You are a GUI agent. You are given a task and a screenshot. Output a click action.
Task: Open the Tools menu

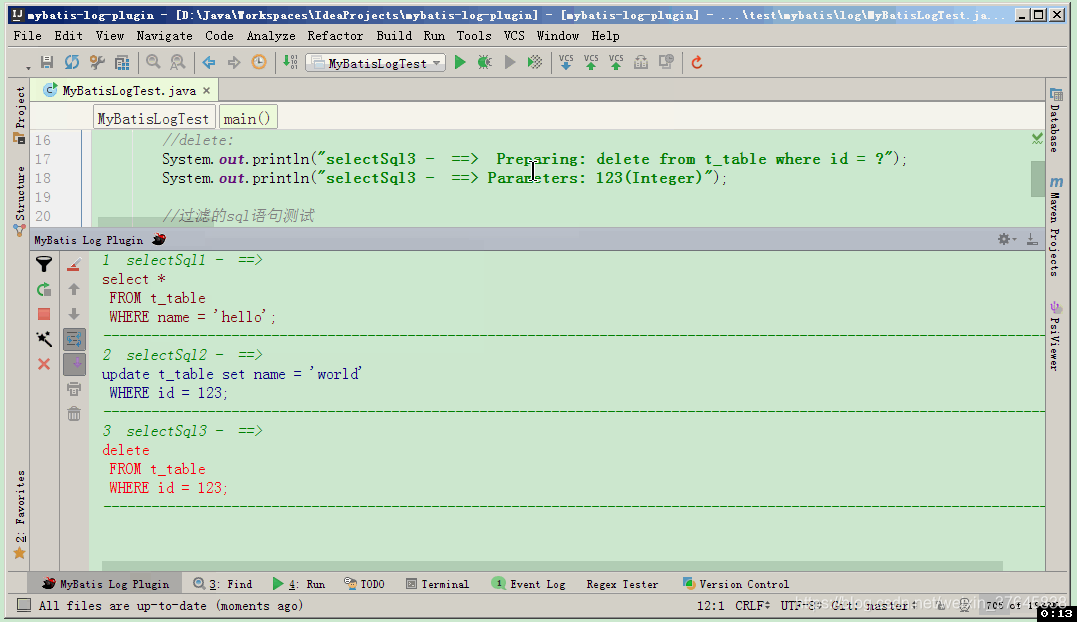[x=474, y=36]
